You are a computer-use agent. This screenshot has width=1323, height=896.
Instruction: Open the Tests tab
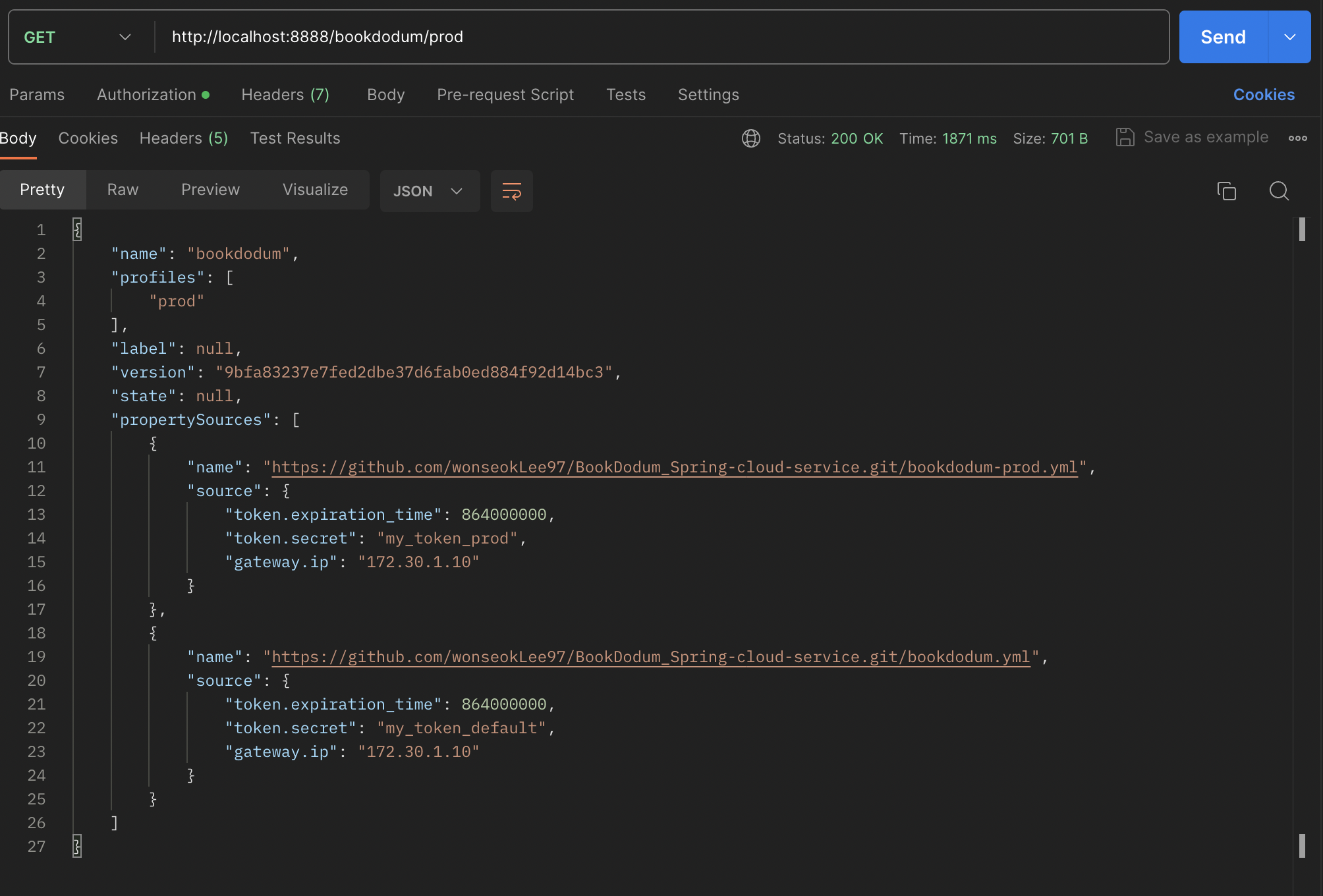point(625,95)
